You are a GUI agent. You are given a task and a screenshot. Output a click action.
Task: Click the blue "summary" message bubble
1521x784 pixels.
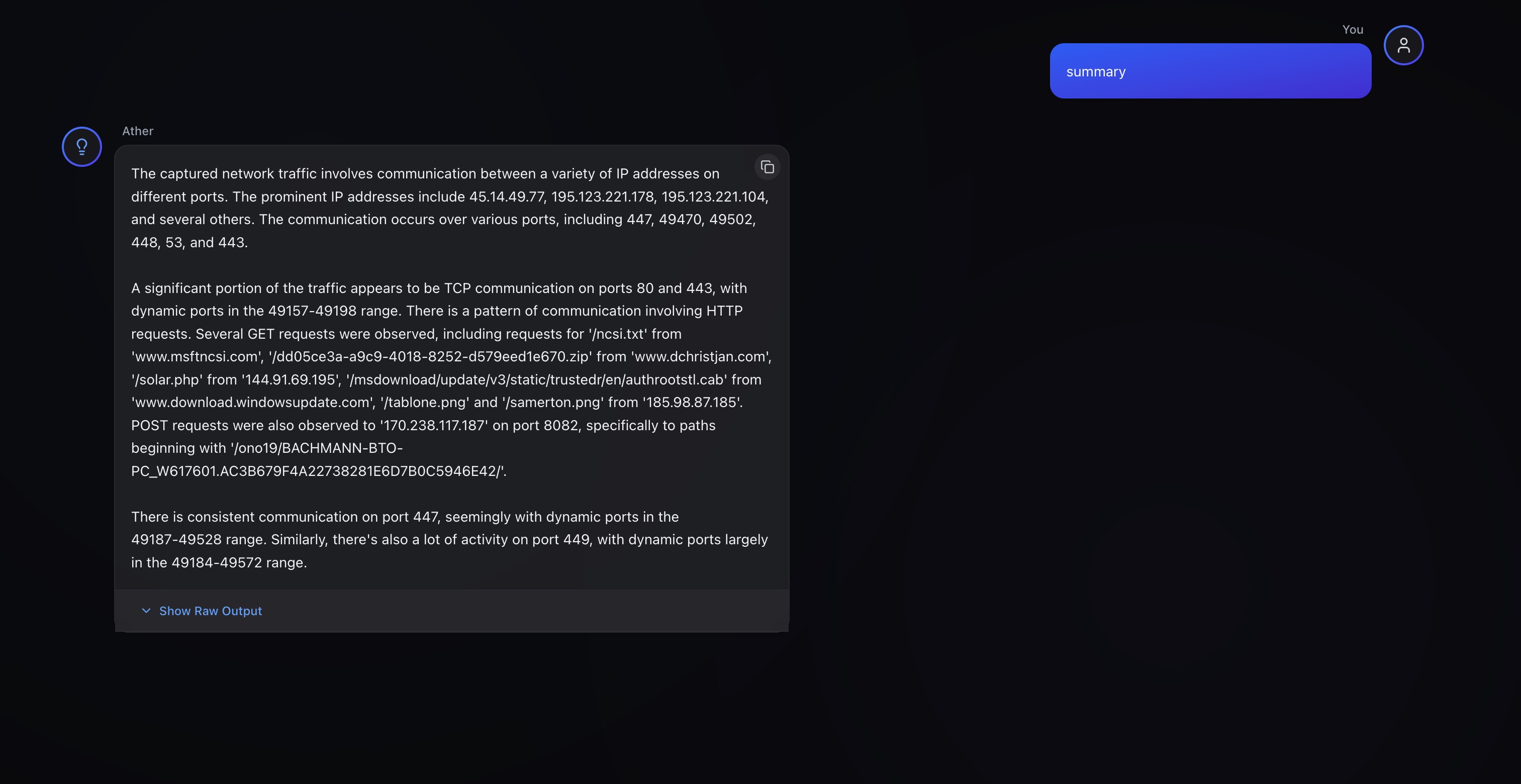1210,71
